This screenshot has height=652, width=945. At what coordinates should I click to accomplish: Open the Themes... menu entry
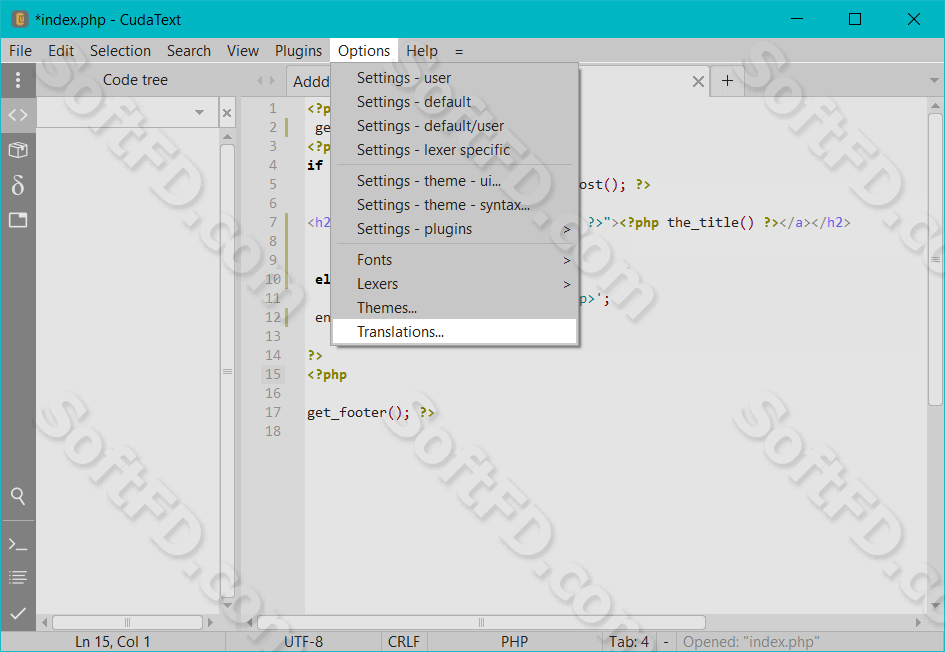[454, 308]
